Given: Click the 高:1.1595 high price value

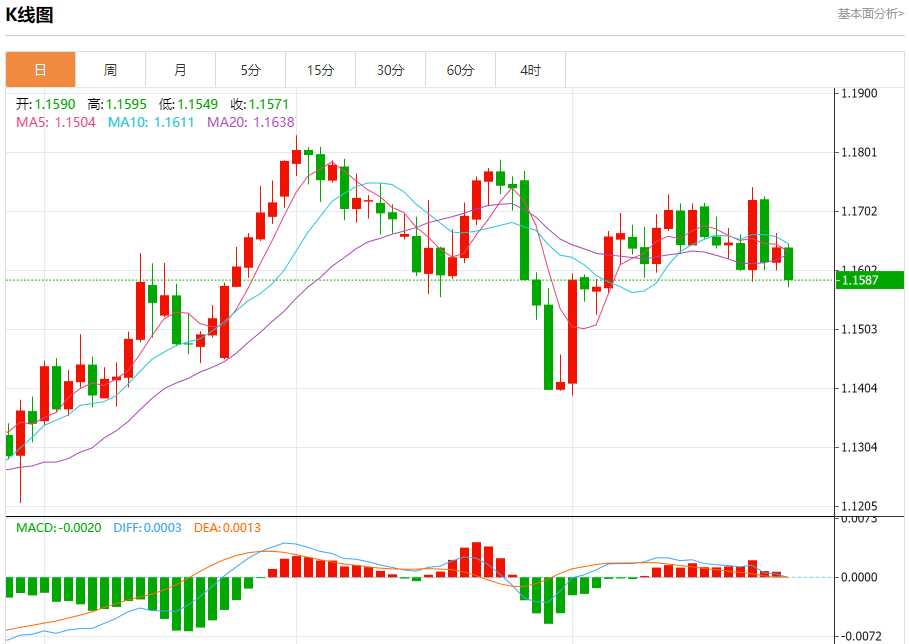Looking at the screenshot, I should point(117,104).
